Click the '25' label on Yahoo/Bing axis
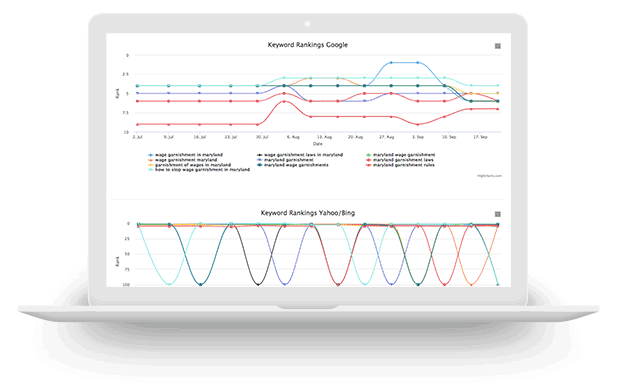620x386 pixels. coord(127,239)
